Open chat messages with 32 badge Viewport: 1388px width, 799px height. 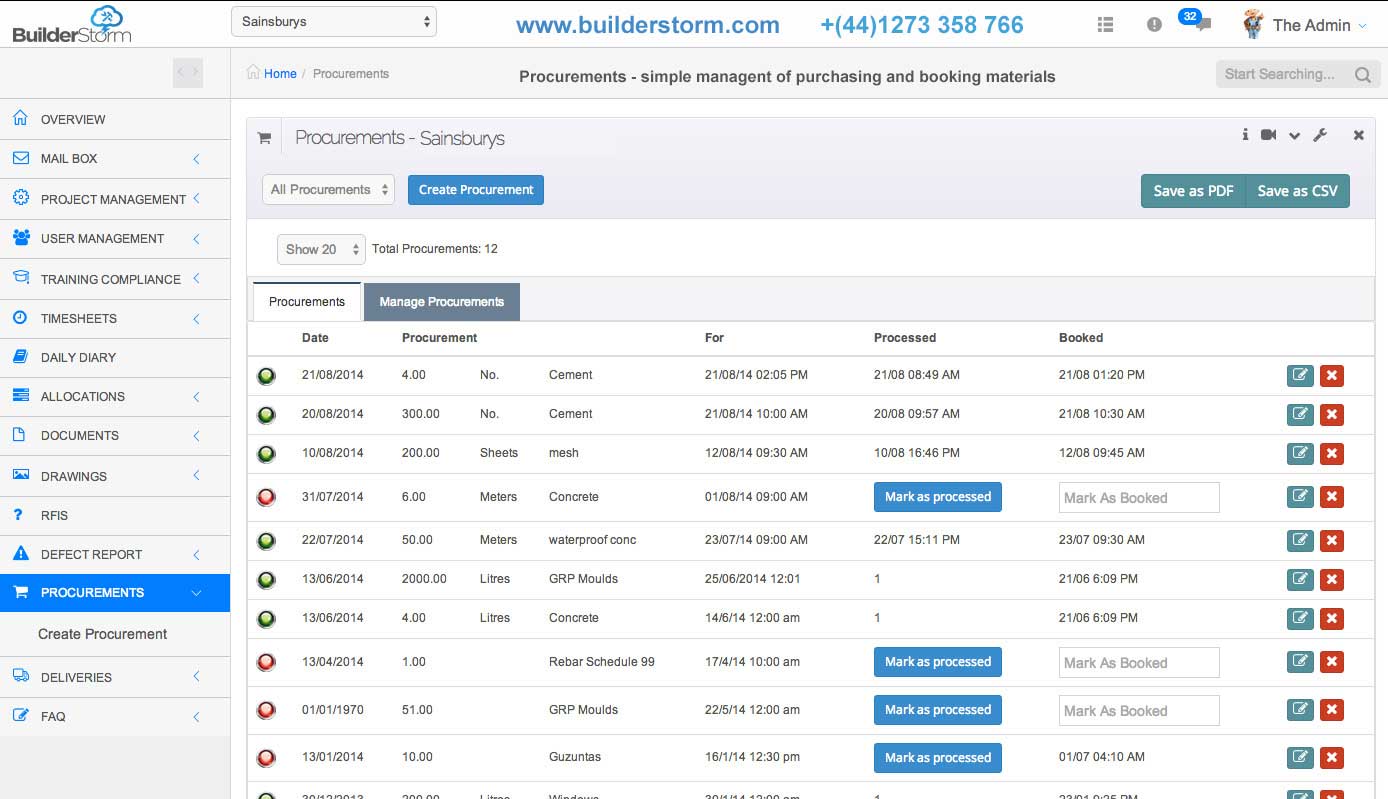(1196, 21)
